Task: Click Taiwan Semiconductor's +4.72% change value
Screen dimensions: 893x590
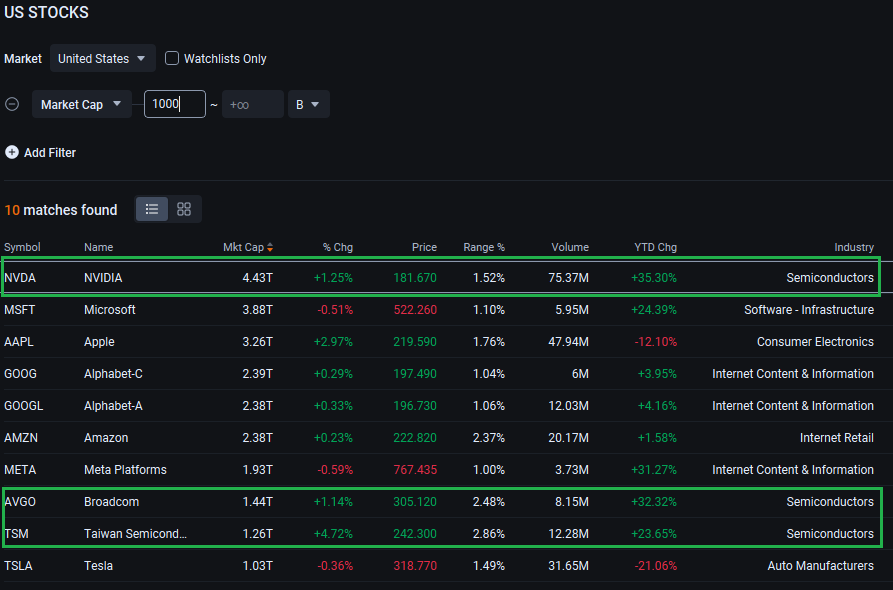Action: (x=333, y=534)
